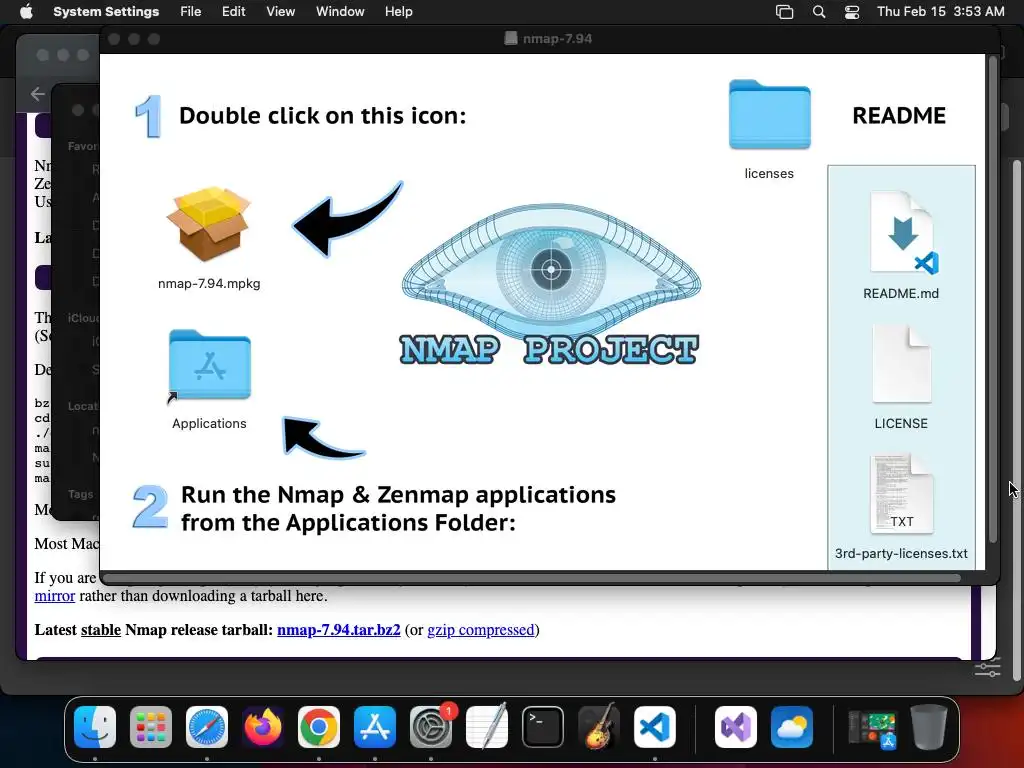Open System Settings from the Dock
1024x768 pixels.
tap(431, 727)
